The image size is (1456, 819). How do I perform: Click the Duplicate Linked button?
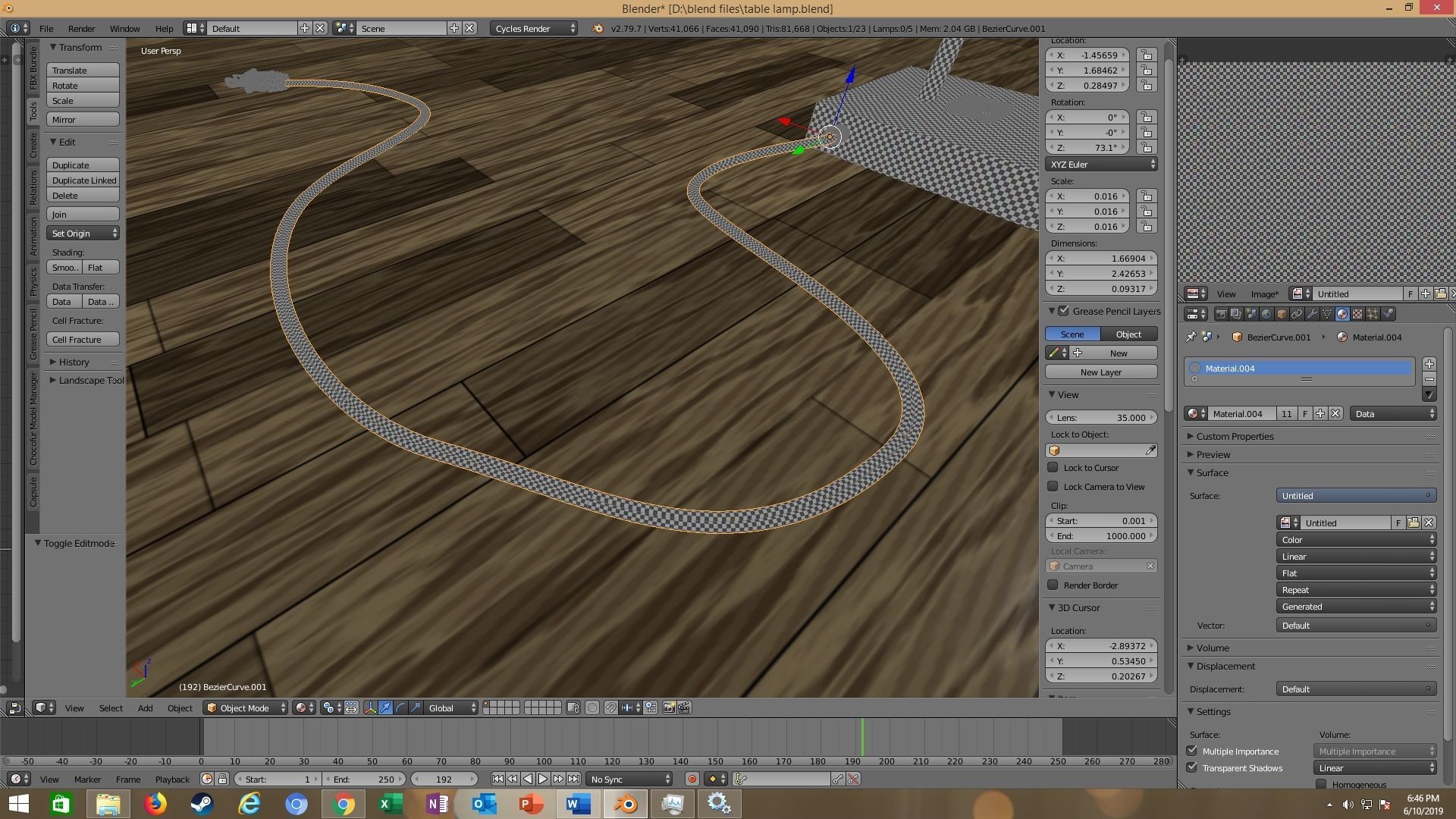pyautogui.click(x=83, y=180)
